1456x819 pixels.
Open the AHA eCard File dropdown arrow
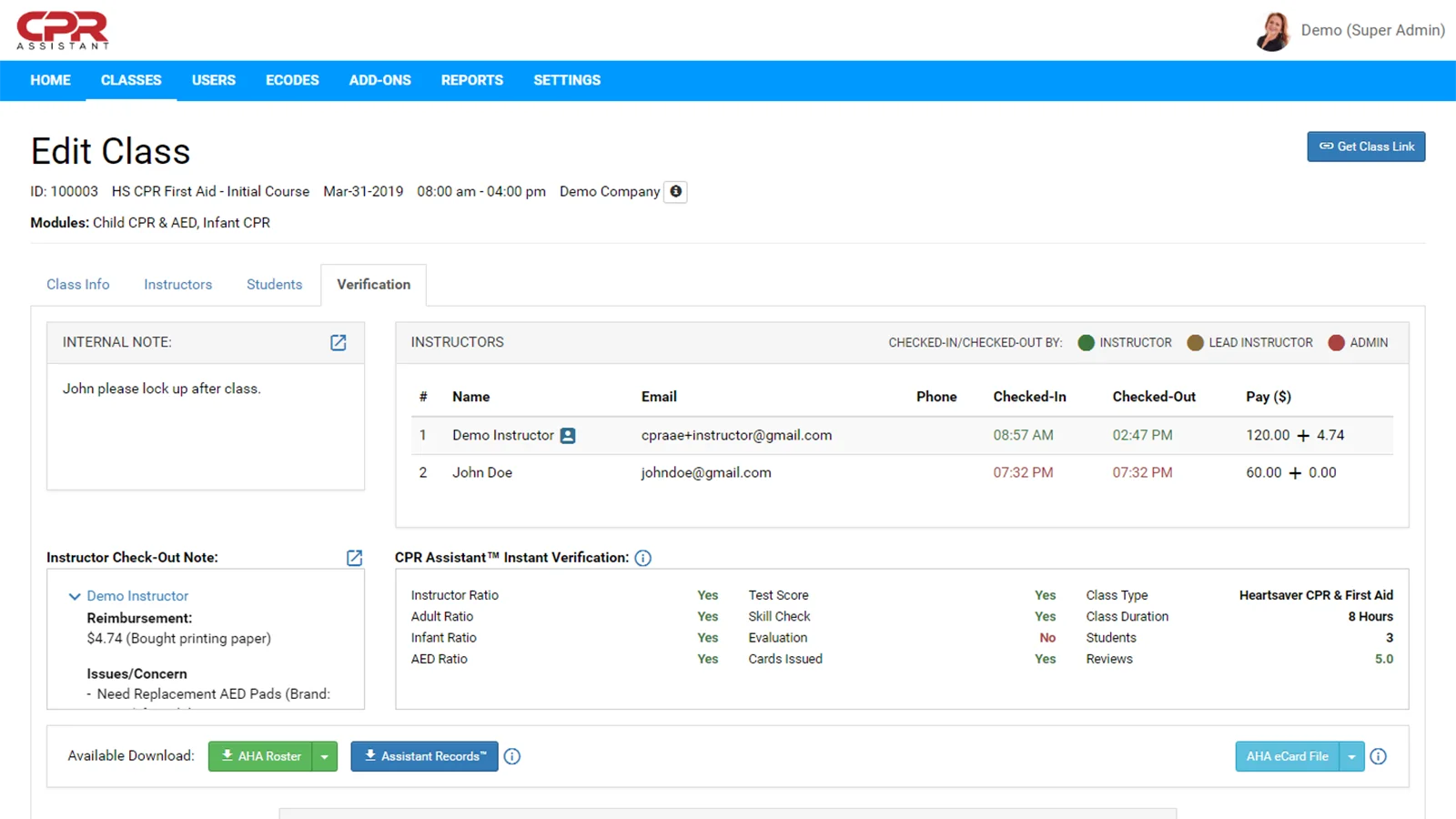click(1352, 756)
